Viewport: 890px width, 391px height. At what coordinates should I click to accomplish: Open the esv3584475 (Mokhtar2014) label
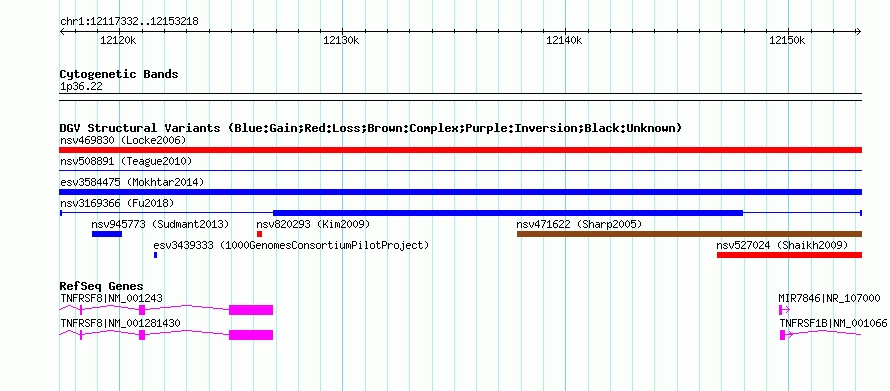click(132, 182)
